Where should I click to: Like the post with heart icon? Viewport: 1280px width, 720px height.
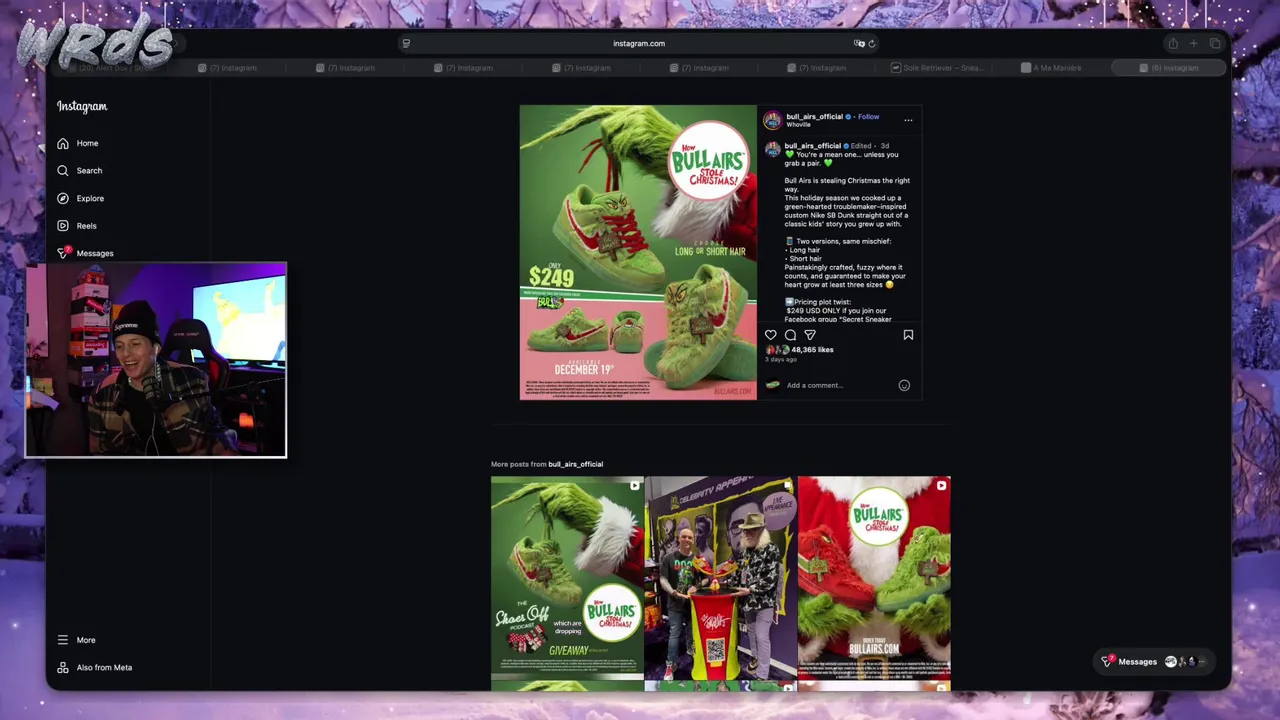tap(771, 335)
